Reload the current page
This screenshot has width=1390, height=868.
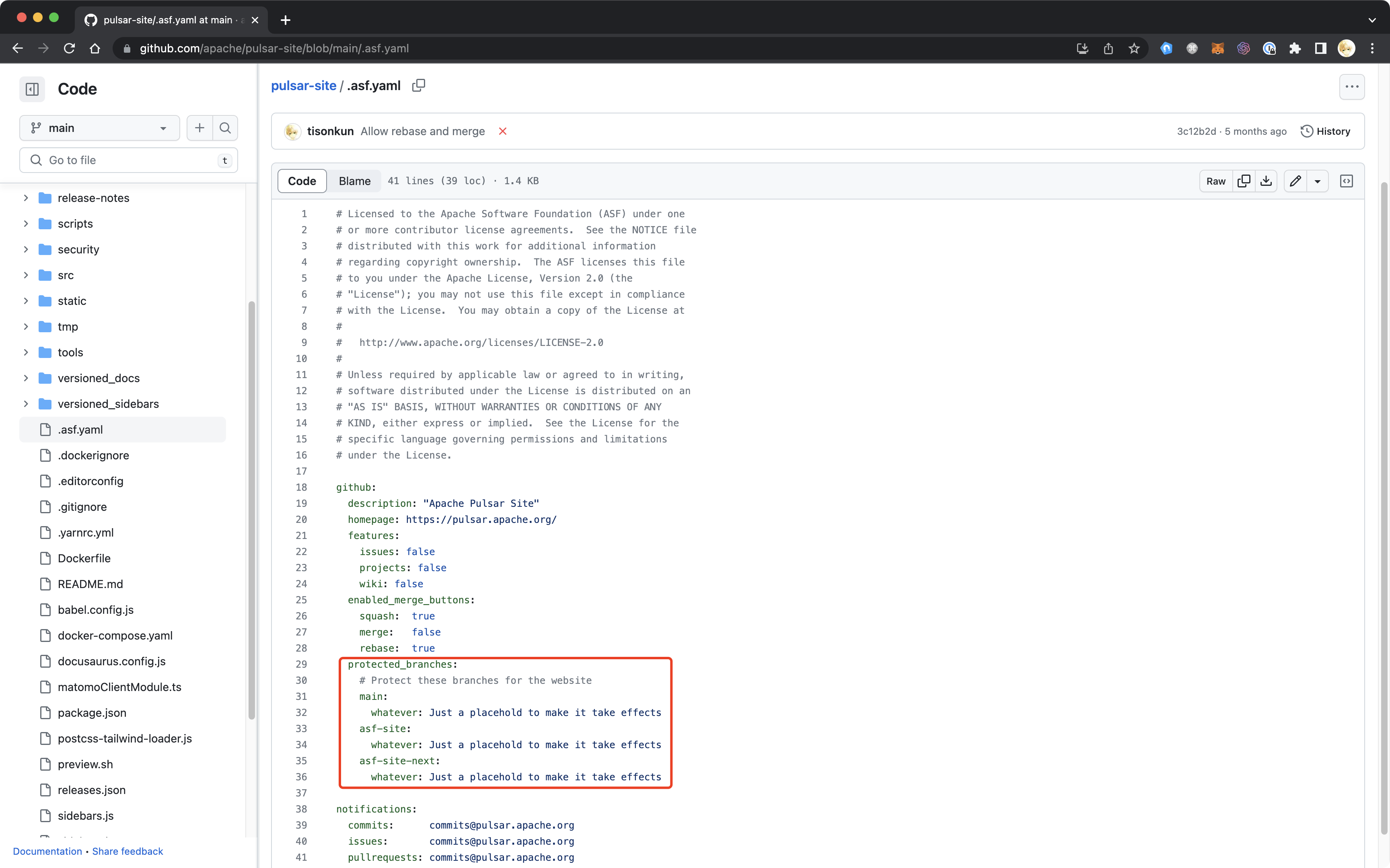[x=70, y=48]
